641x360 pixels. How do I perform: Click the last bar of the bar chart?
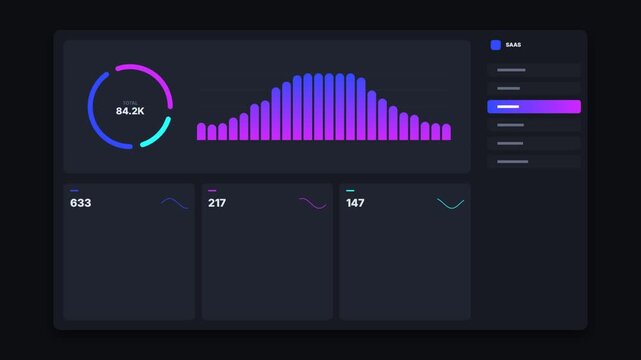446,132
